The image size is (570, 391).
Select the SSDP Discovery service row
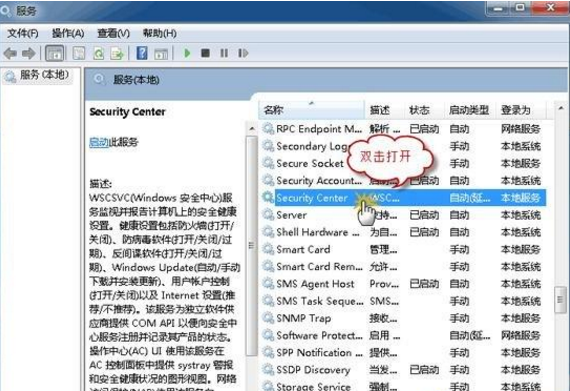(x=404, y=370)
